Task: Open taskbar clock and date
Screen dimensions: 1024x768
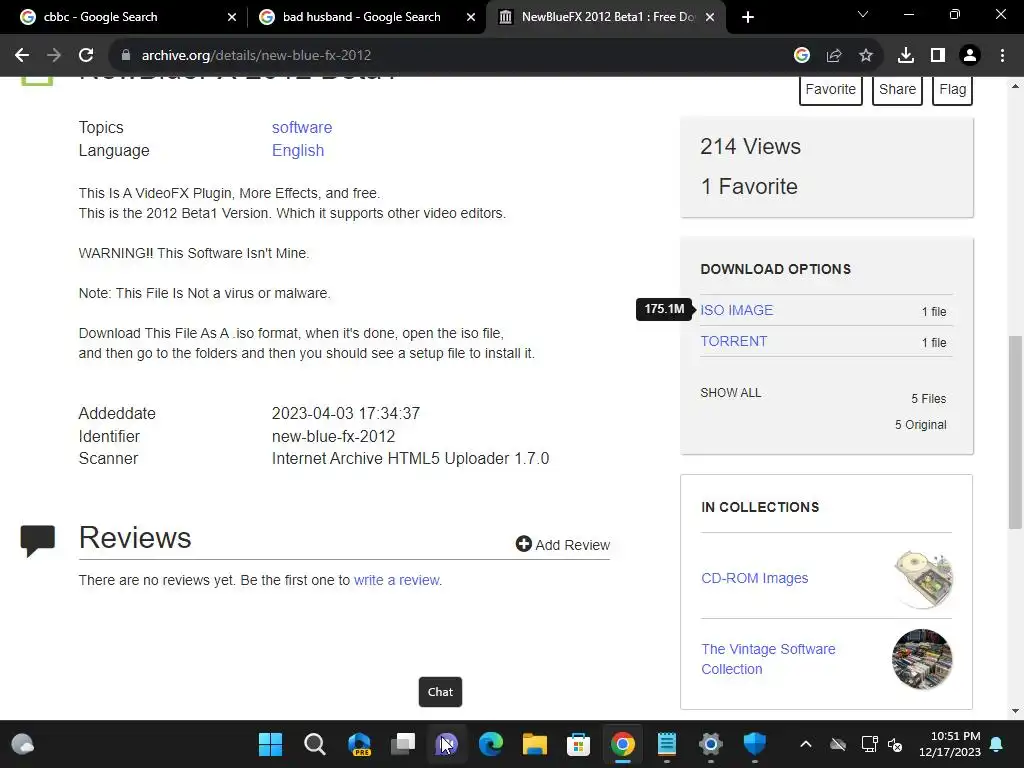Action: pos(950,744)
